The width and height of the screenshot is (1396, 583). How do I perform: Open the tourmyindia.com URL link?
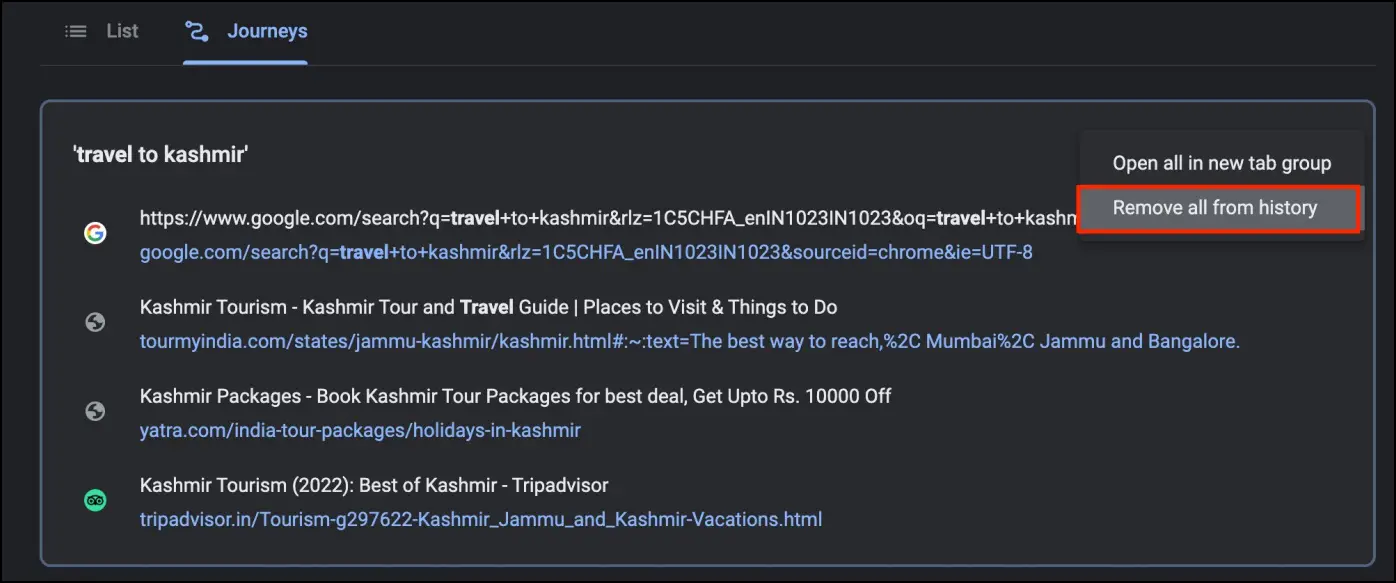[x=690, y=341]
